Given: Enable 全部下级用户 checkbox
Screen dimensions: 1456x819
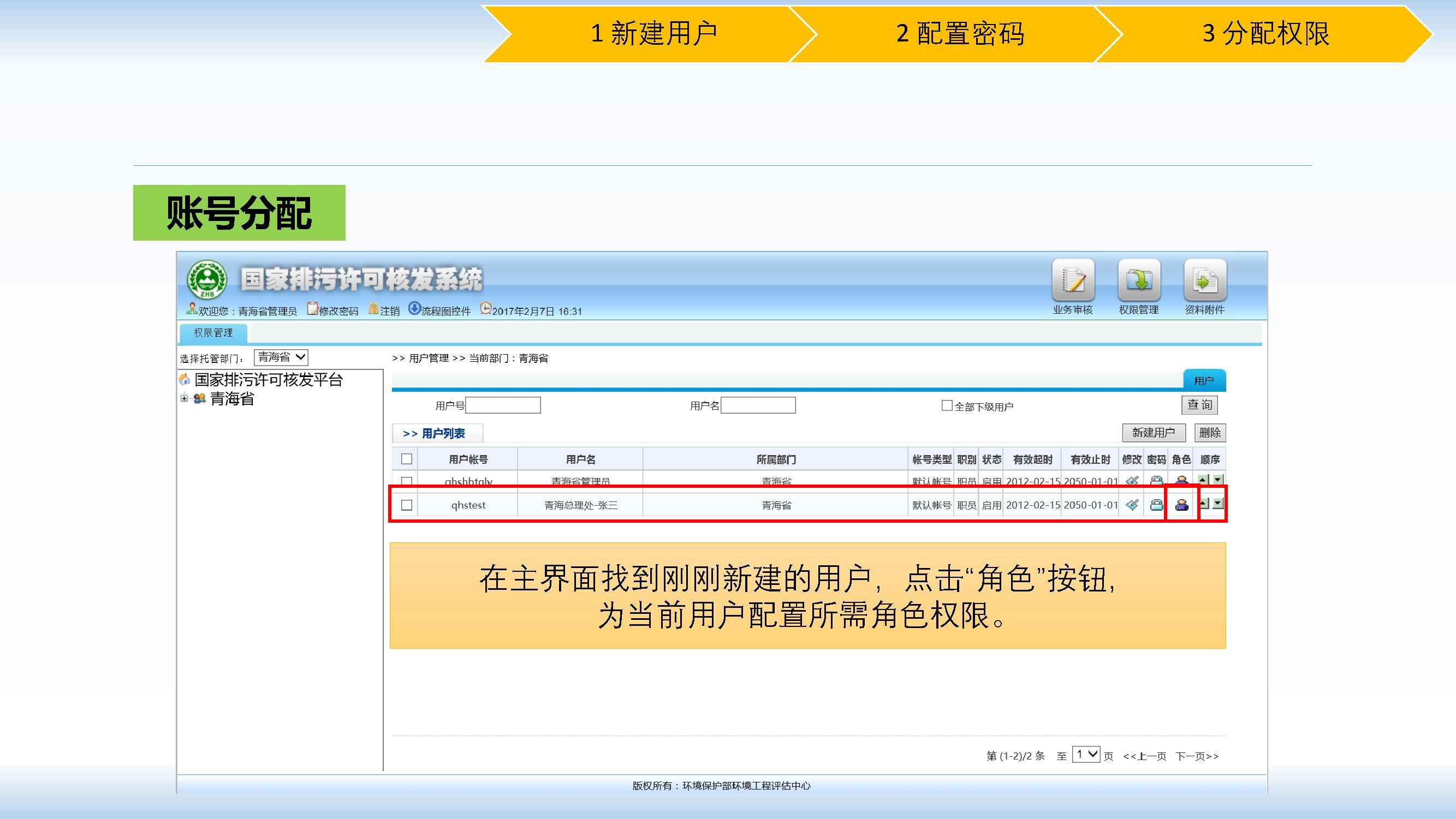Looking at the screenshot, I should [x=947, y=405].
